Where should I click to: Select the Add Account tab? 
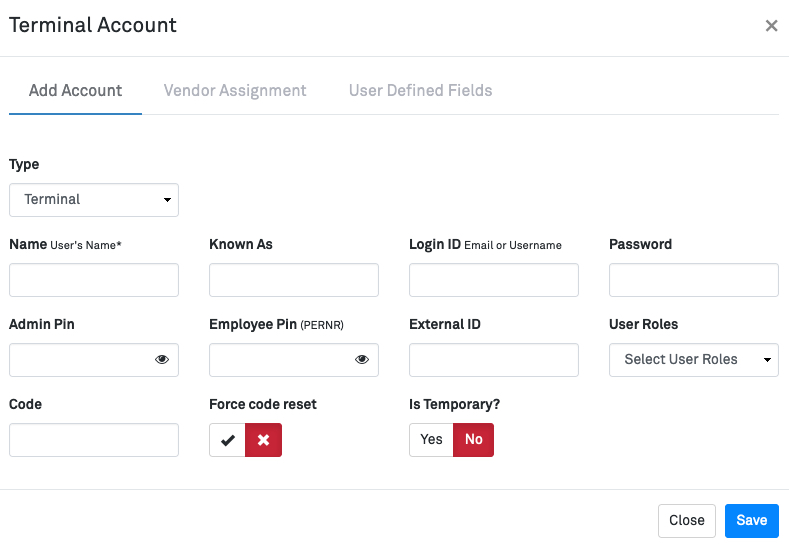click(x=75, y=91)
